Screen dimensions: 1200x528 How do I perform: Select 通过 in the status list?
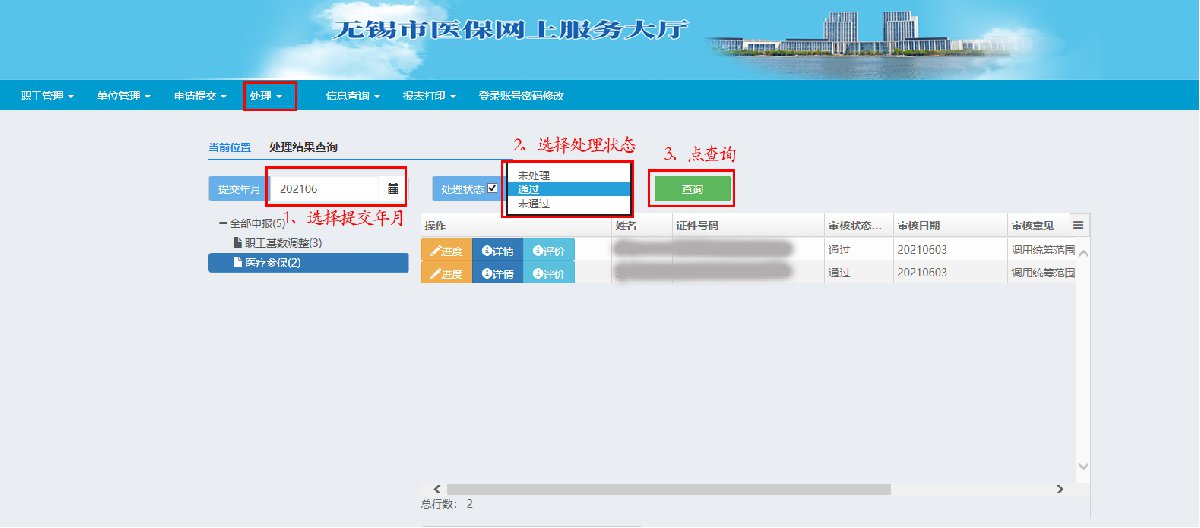coord(530,189)
